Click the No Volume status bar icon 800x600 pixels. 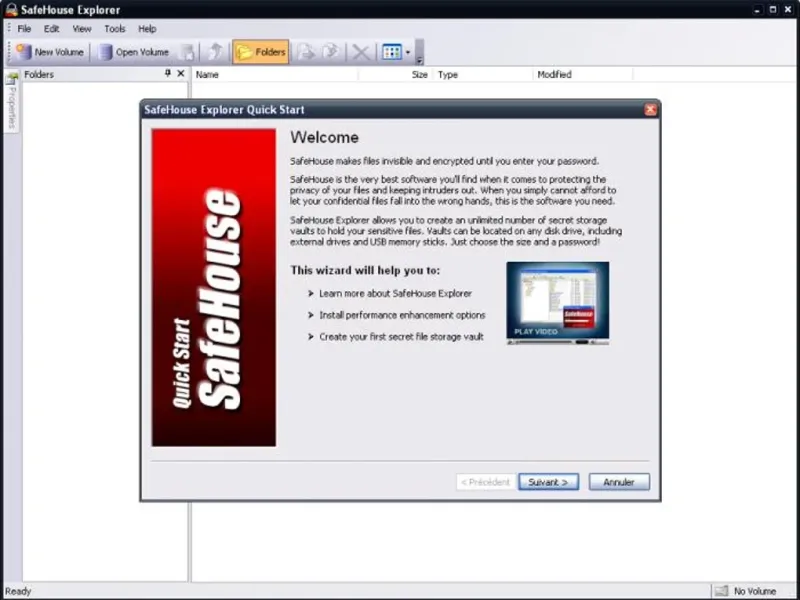721,591
